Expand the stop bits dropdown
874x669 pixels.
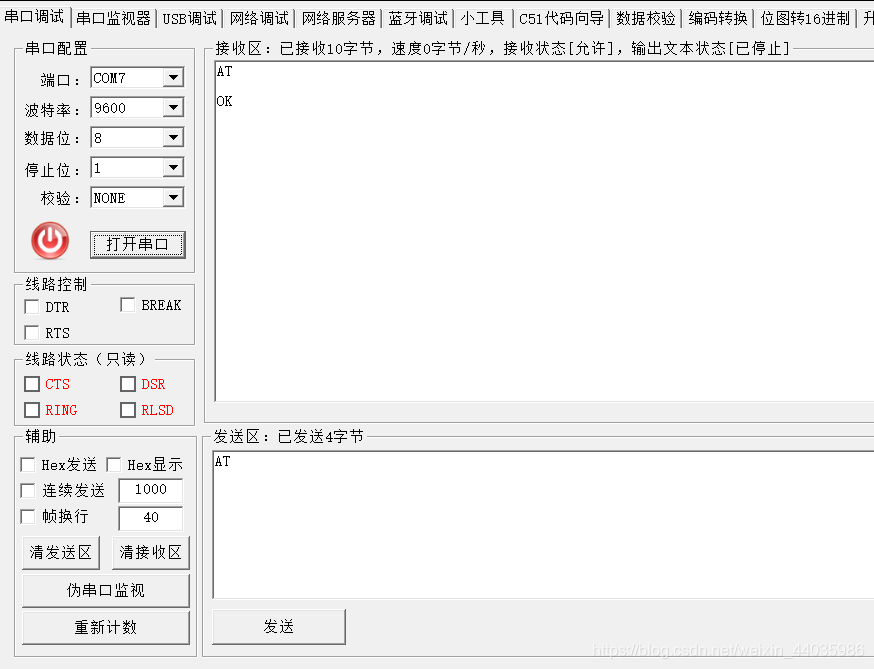coord(173,168)
